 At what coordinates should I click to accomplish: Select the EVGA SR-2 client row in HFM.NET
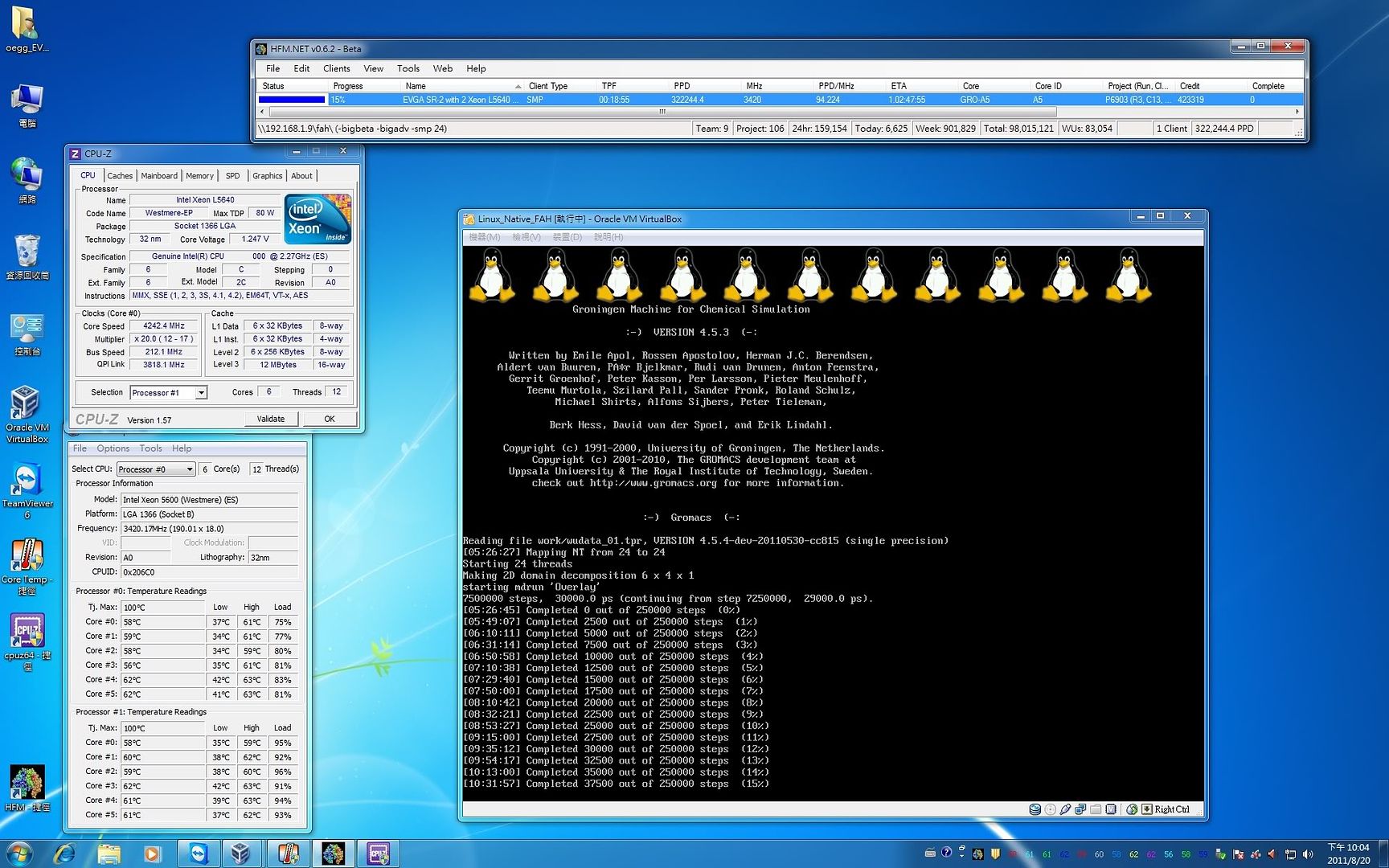click(780, 100)
